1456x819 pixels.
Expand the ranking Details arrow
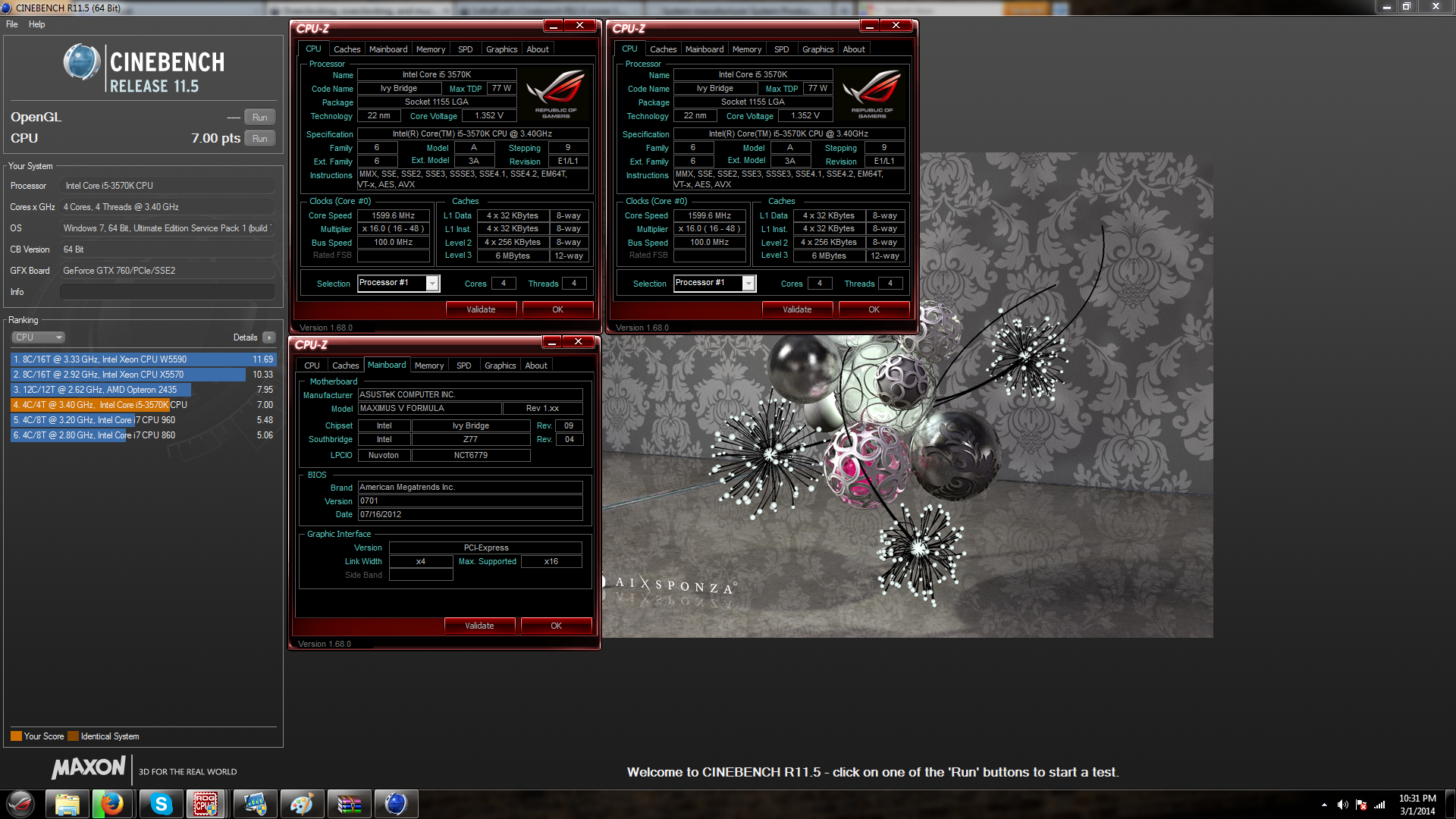point(269,337)
